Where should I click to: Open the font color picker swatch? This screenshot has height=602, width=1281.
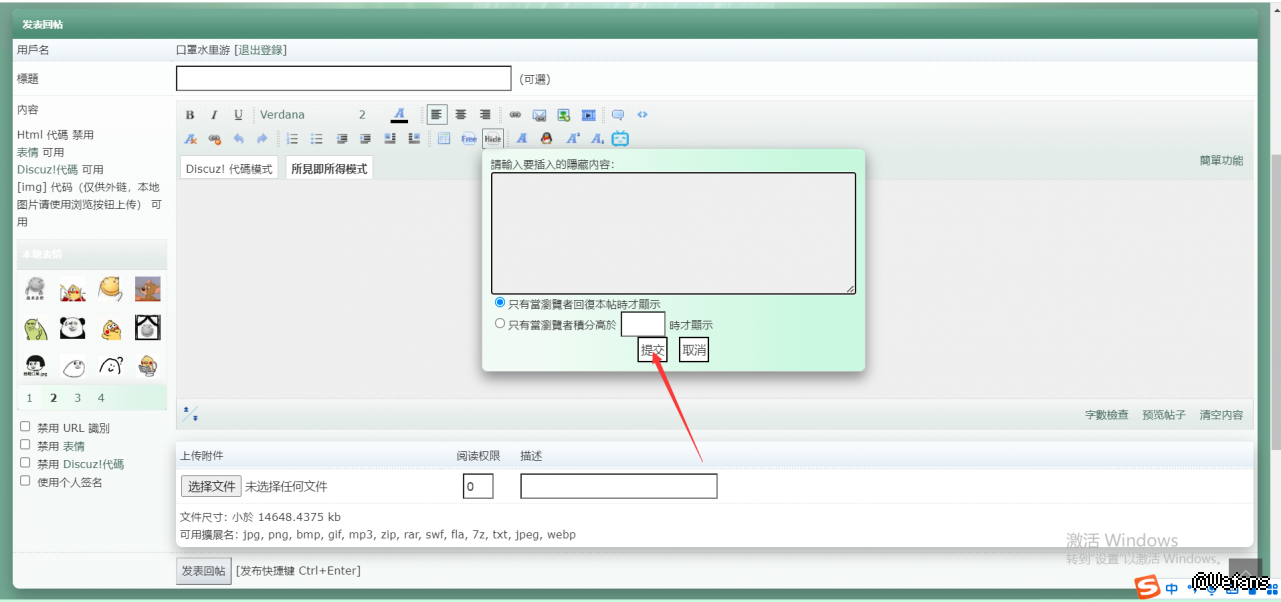click(x=399, y=115)
